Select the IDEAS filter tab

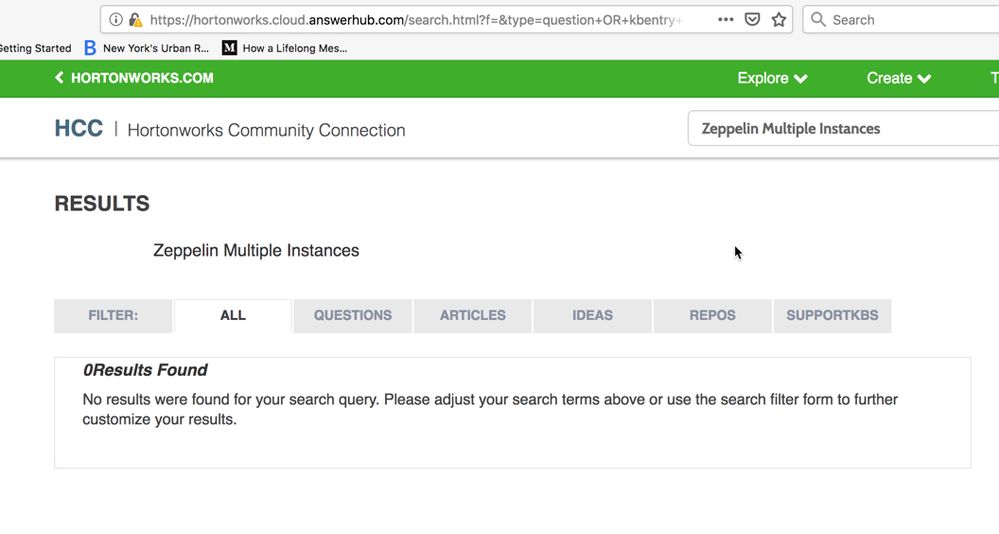pyautogui.click(x=593, y=315)
